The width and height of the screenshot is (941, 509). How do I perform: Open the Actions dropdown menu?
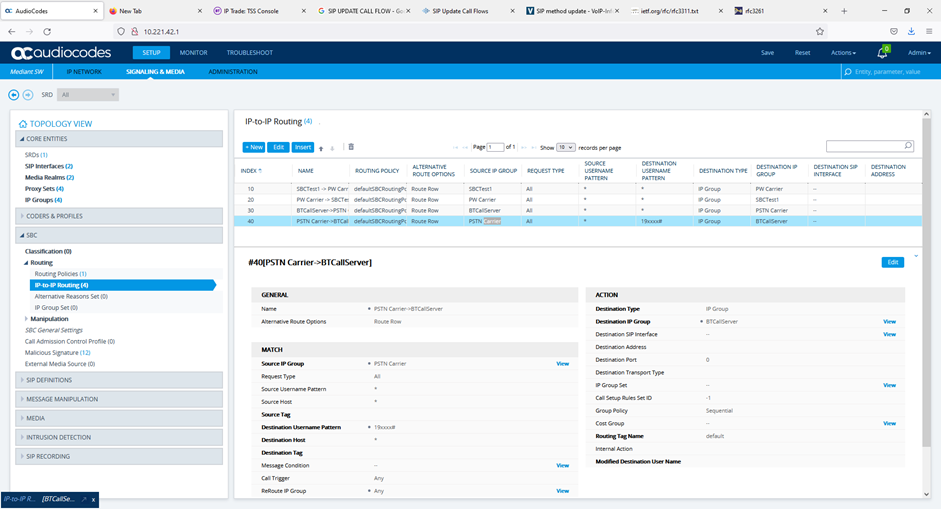pos(843,53)
